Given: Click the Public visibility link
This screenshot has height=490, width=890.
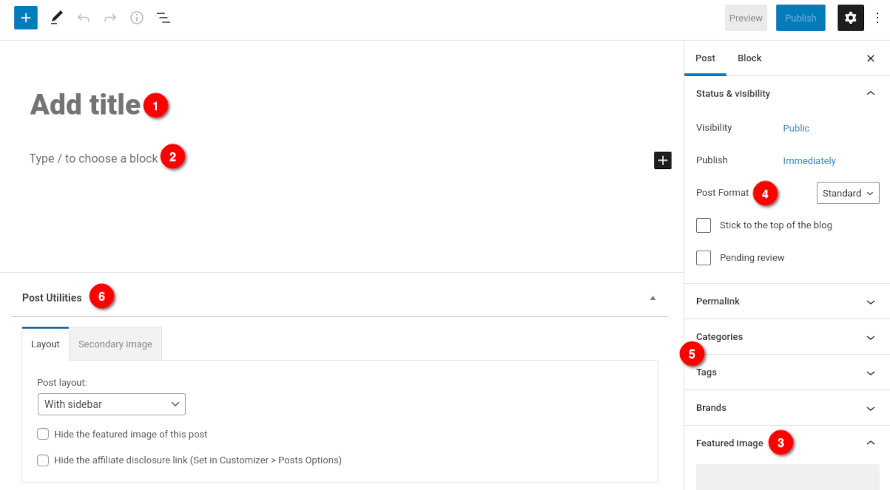Looking at the screenshot, I should pyautogui.click(x=796, y=128).
